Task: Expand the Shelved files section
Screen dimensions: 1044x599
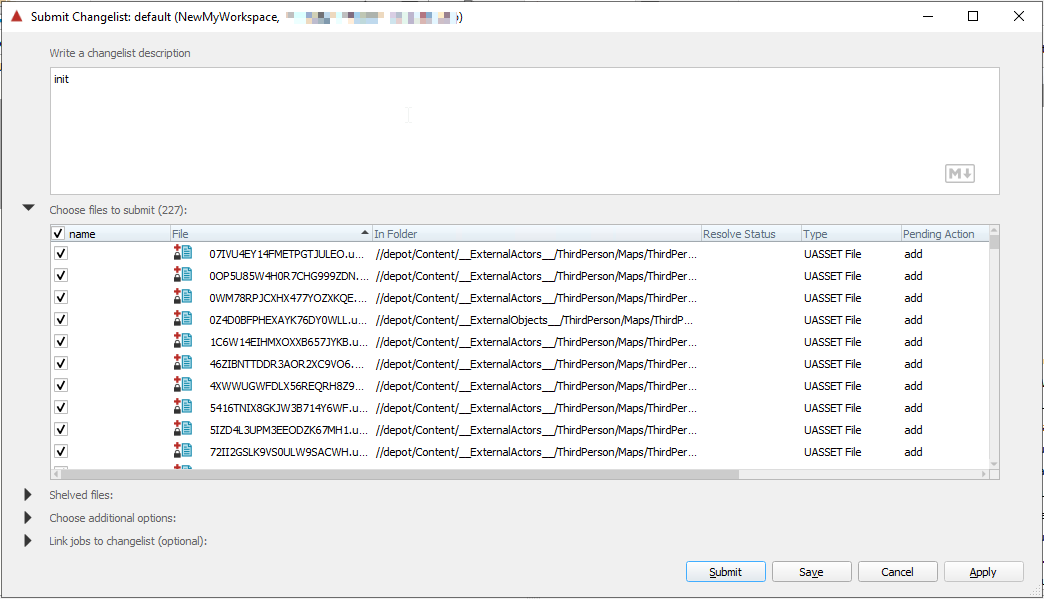Action: [28, 494]
